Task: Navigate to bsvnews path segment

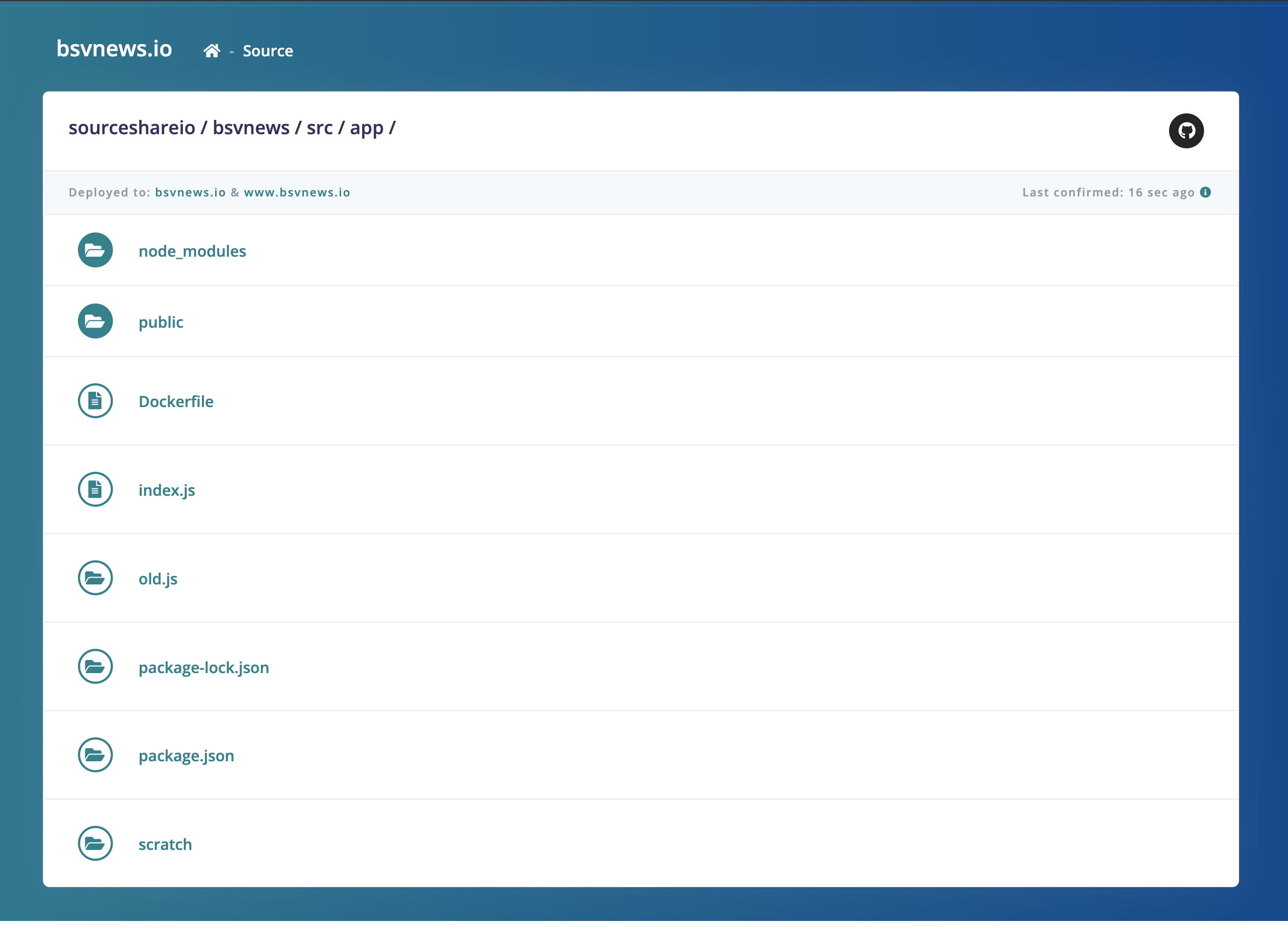Action: click(251, 127)
